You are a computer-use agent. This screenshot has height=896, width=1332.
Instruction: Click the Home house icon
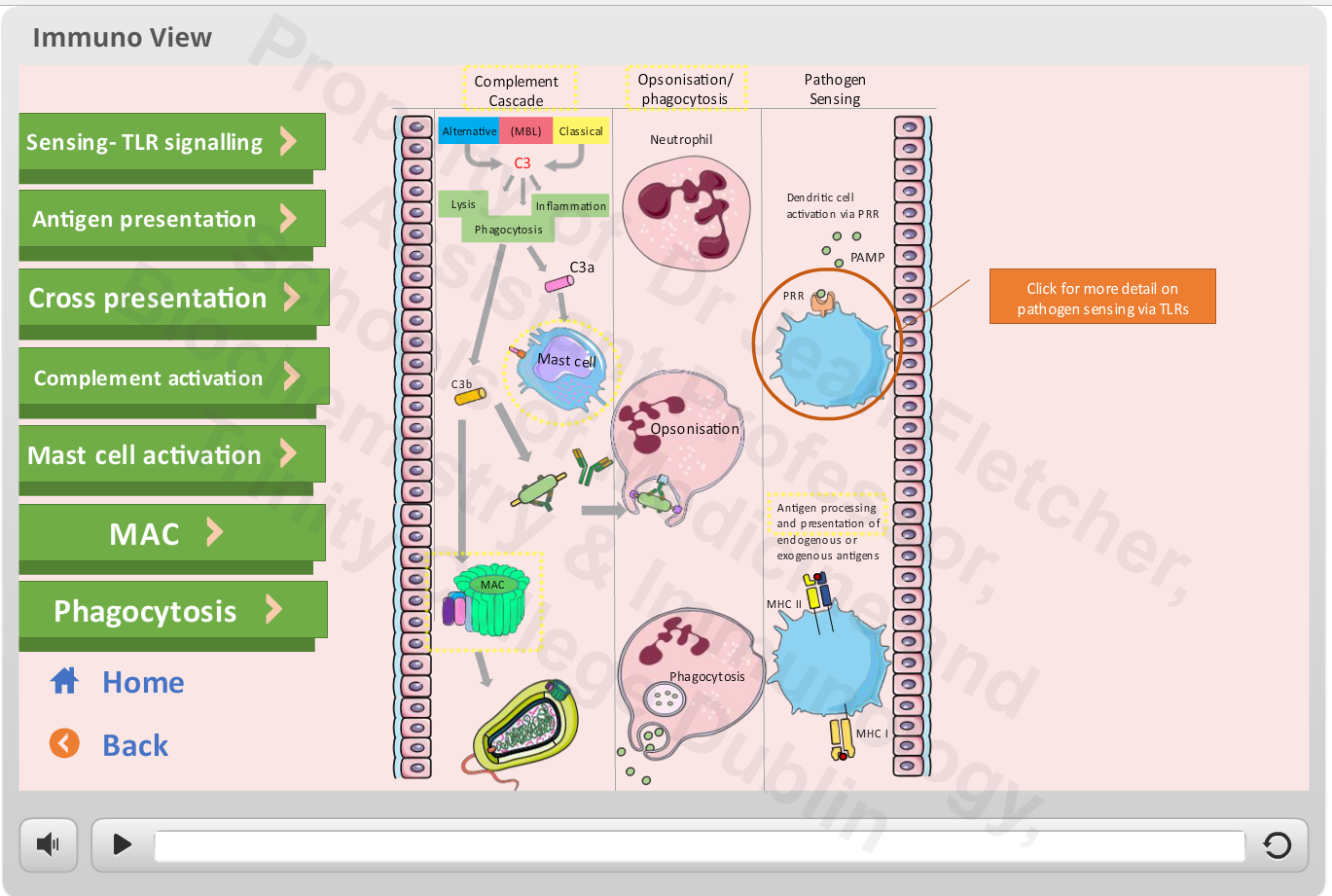64,681
